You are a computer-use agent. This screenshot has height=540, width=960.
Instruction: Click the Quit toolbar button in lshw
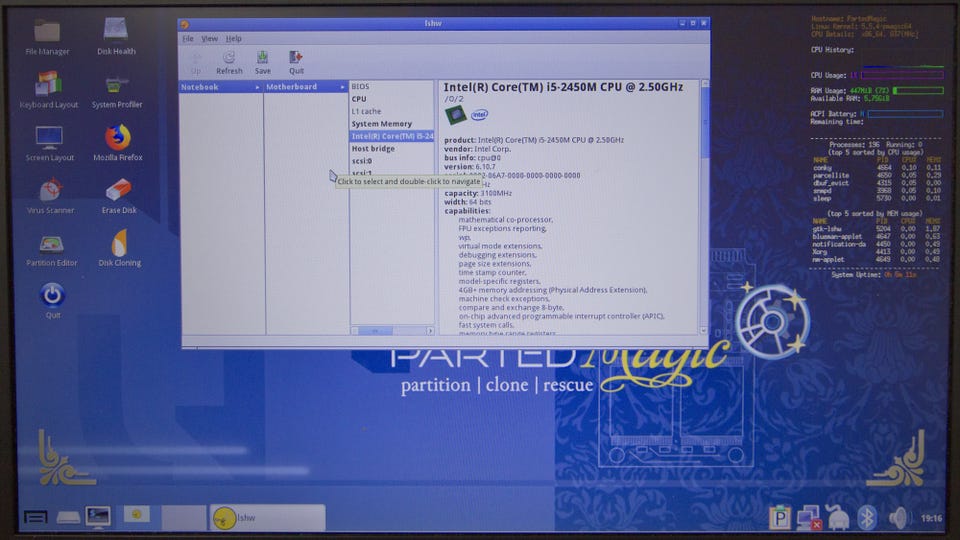[296, 62]
